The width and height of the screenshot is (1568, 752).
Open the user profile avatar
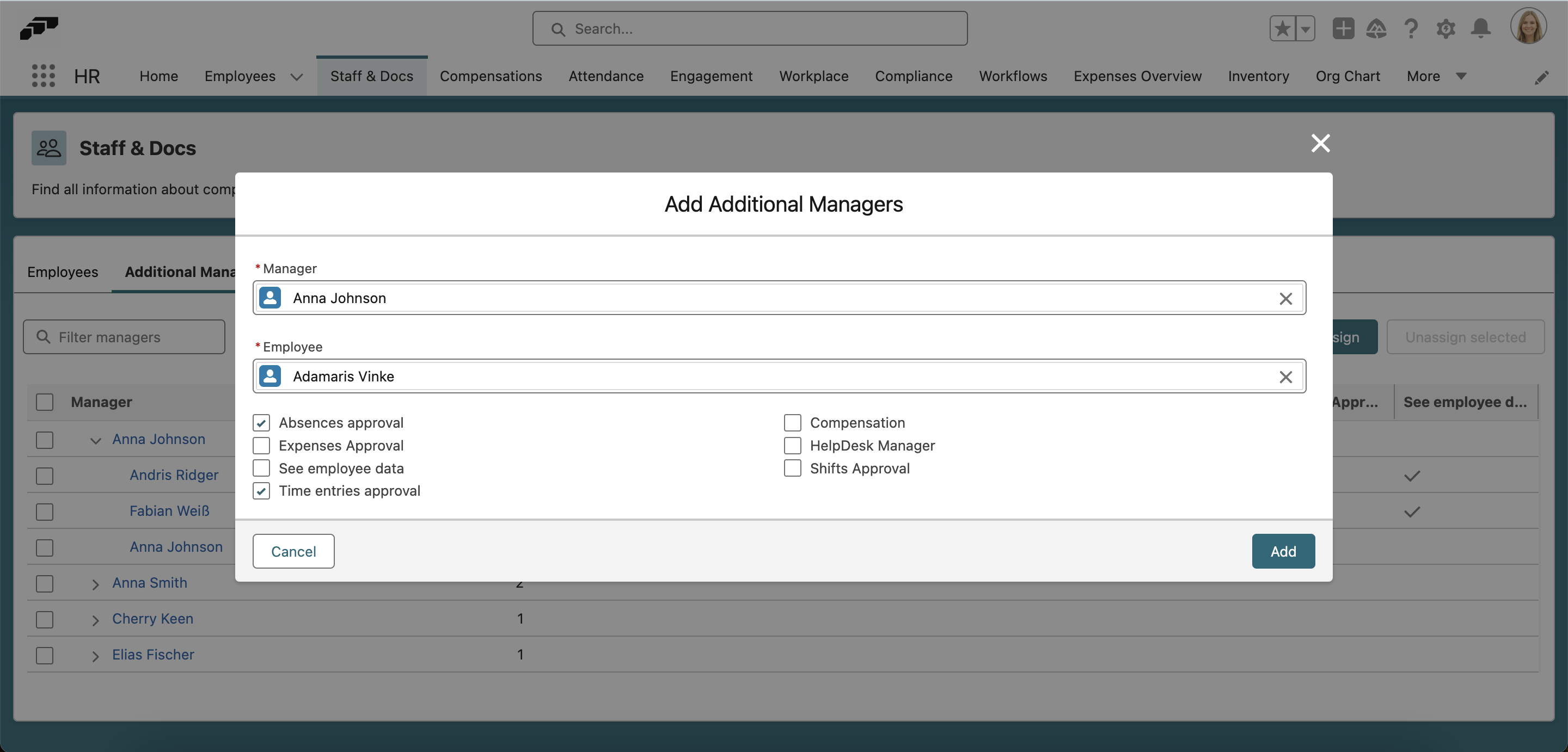[x=1528, y=26]
